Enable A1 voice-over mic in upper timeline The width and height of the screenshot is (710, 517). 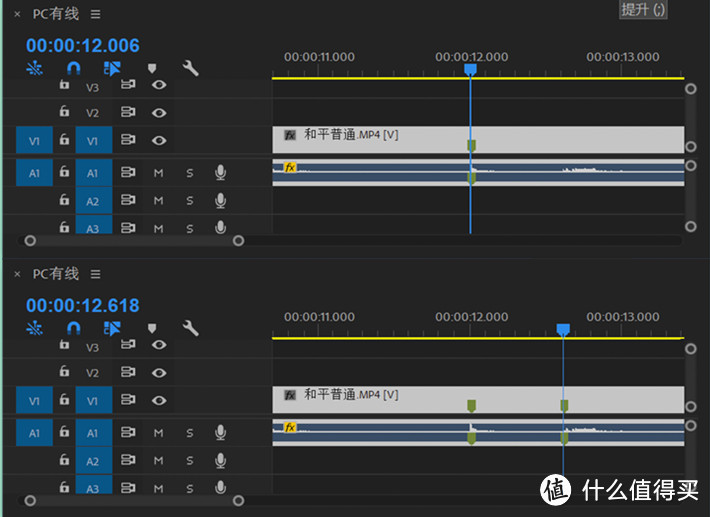pyautogui.click(x=221, y=172)
